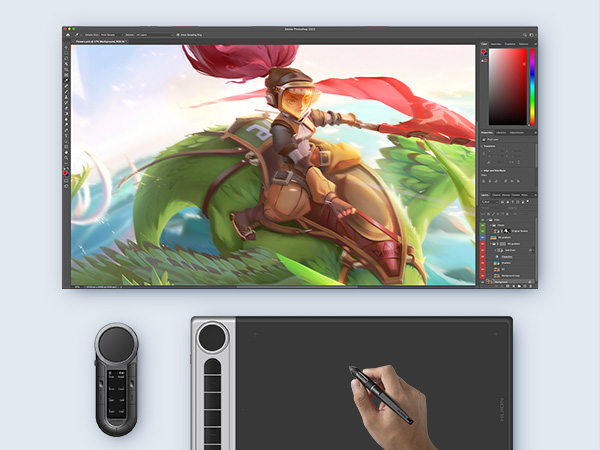Switch to the Swatches tab

(x=498, y=44)
